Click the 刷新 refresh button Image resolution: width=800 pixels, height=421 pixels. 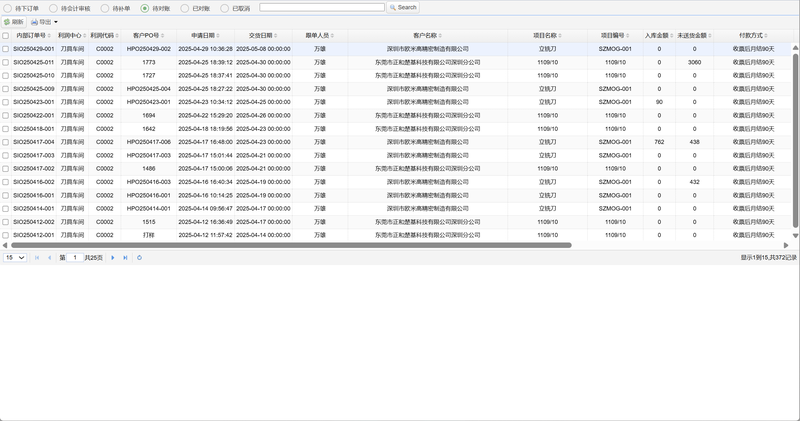tap(13, 22)
